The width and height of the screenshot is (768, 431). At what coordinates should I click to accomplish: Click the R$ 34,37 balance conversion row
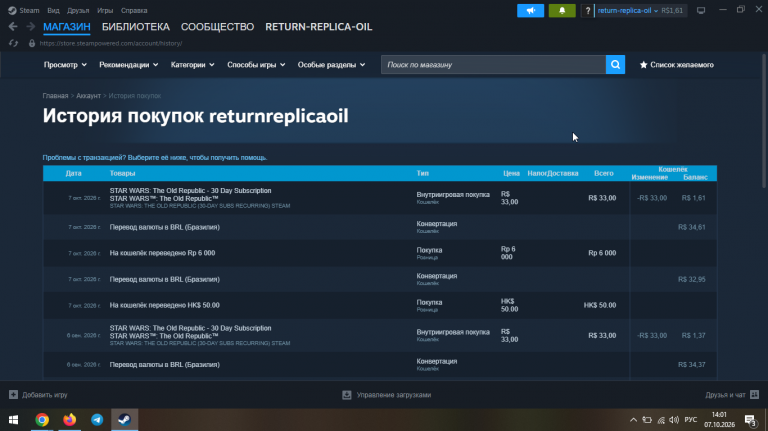pyautogui.click(x=380, y=365)
